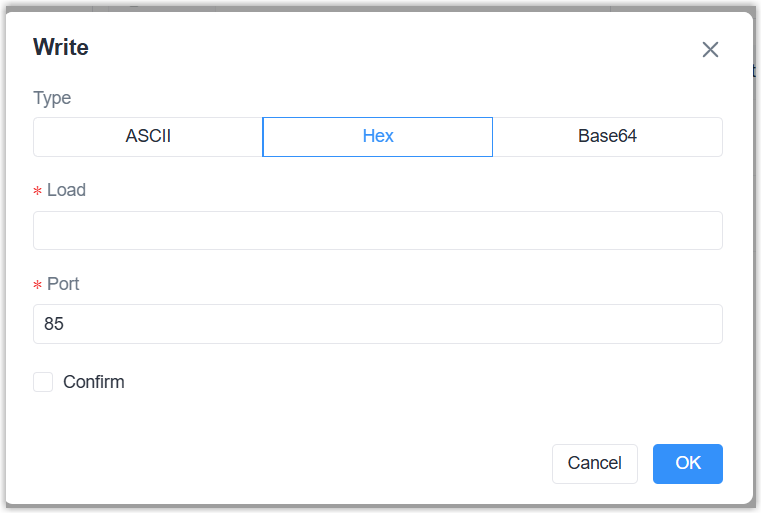The width and height of the screenshot is (762, 514).
Task: Click into the Load input field
Action: (377, 230)
